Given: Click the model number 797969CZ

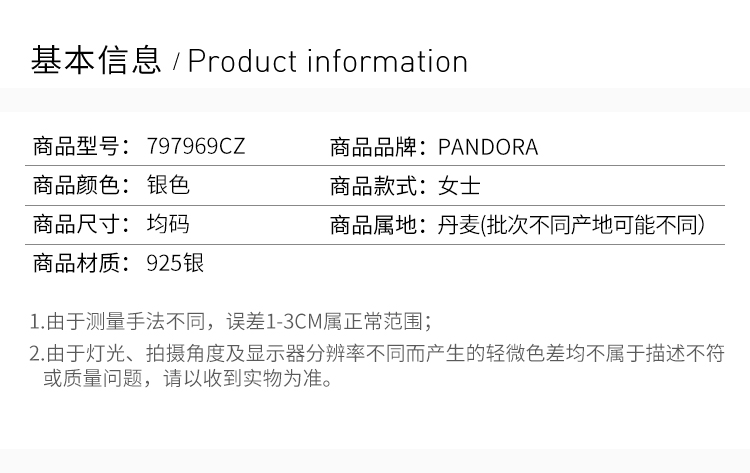Looking at the screenshot, I should [195, 148].
